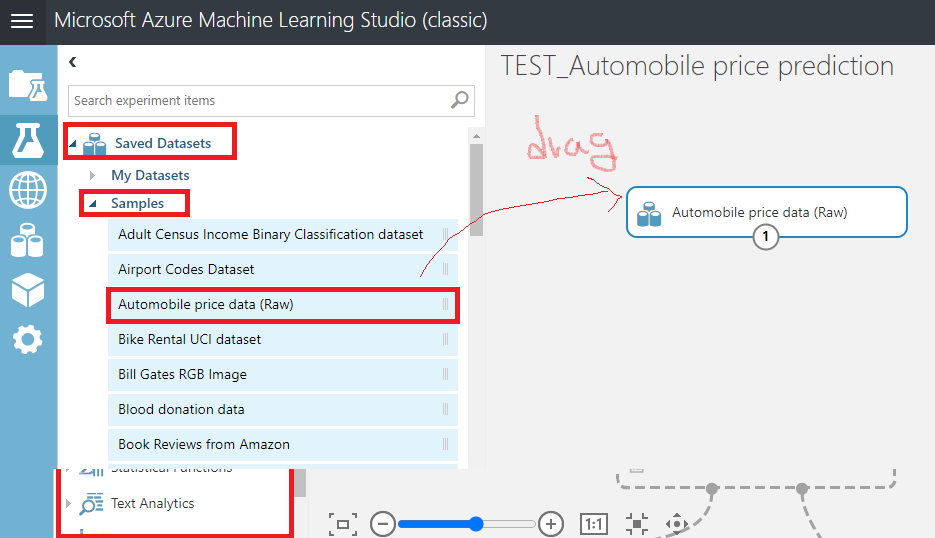935x538 pixels.
Task: Expand the My Datasets node
Action: (92, 175)
